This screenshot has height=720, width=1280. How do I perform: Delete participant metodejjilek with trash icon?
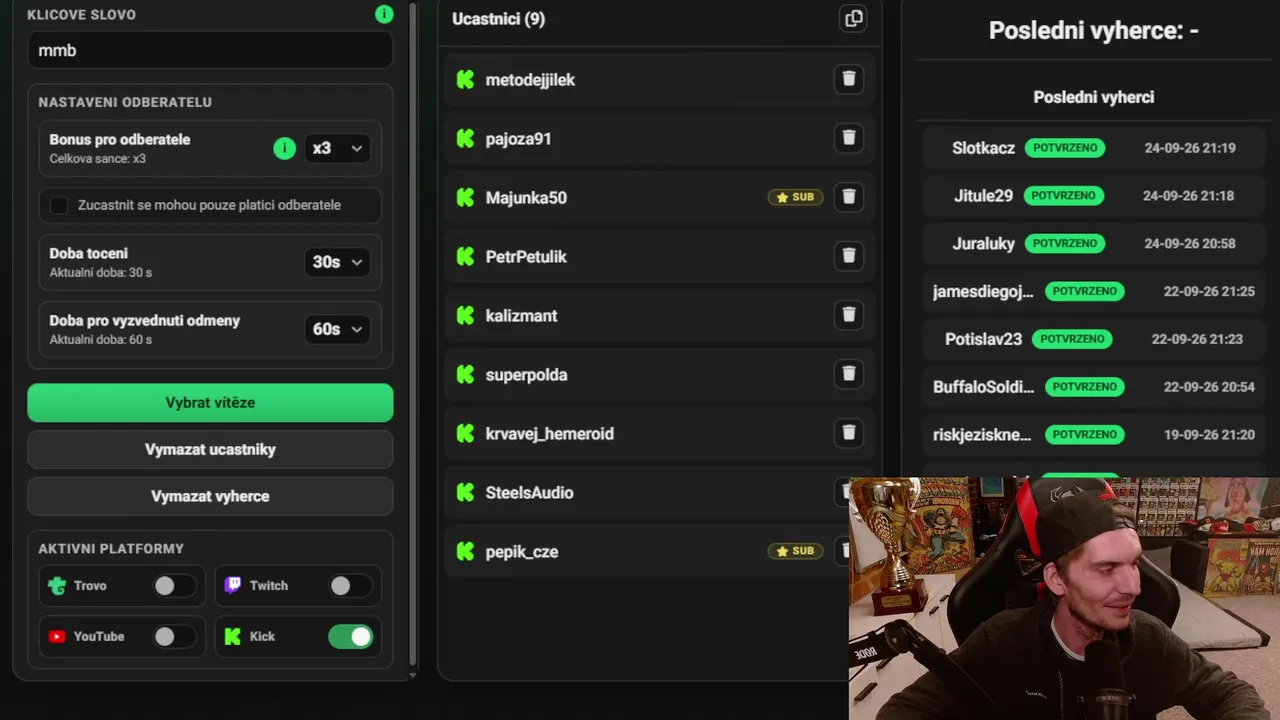coord(849,79)
